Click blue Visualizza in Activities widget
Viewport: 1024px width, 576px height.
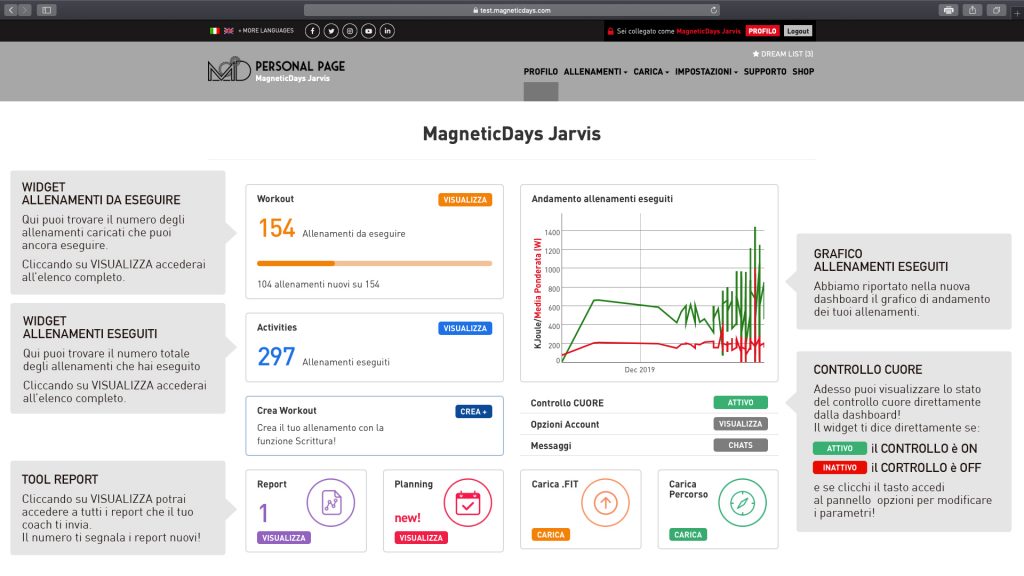pyautogui.click(x=465, y=328)
